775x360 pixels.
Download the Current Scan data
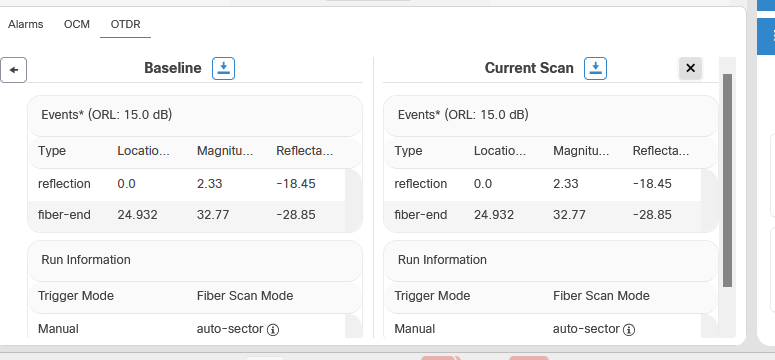[595, 68]
